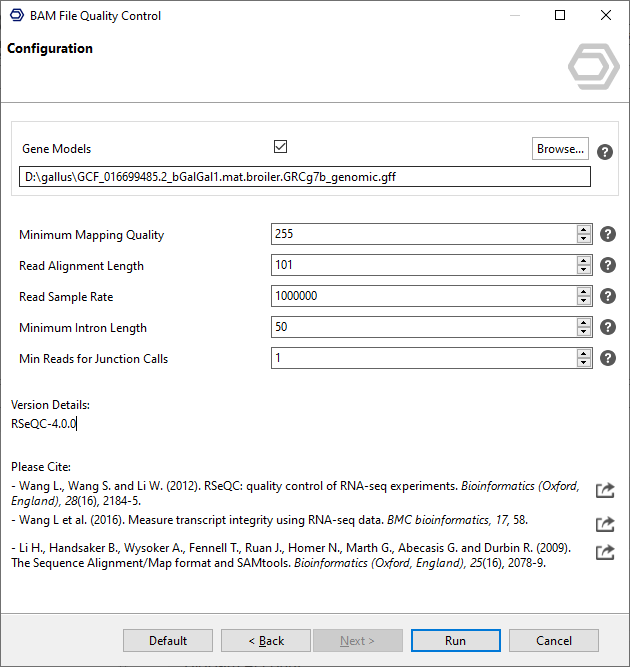Start the analysis with Run
This screenshot has height=667, width=630.
click(456, 641)
